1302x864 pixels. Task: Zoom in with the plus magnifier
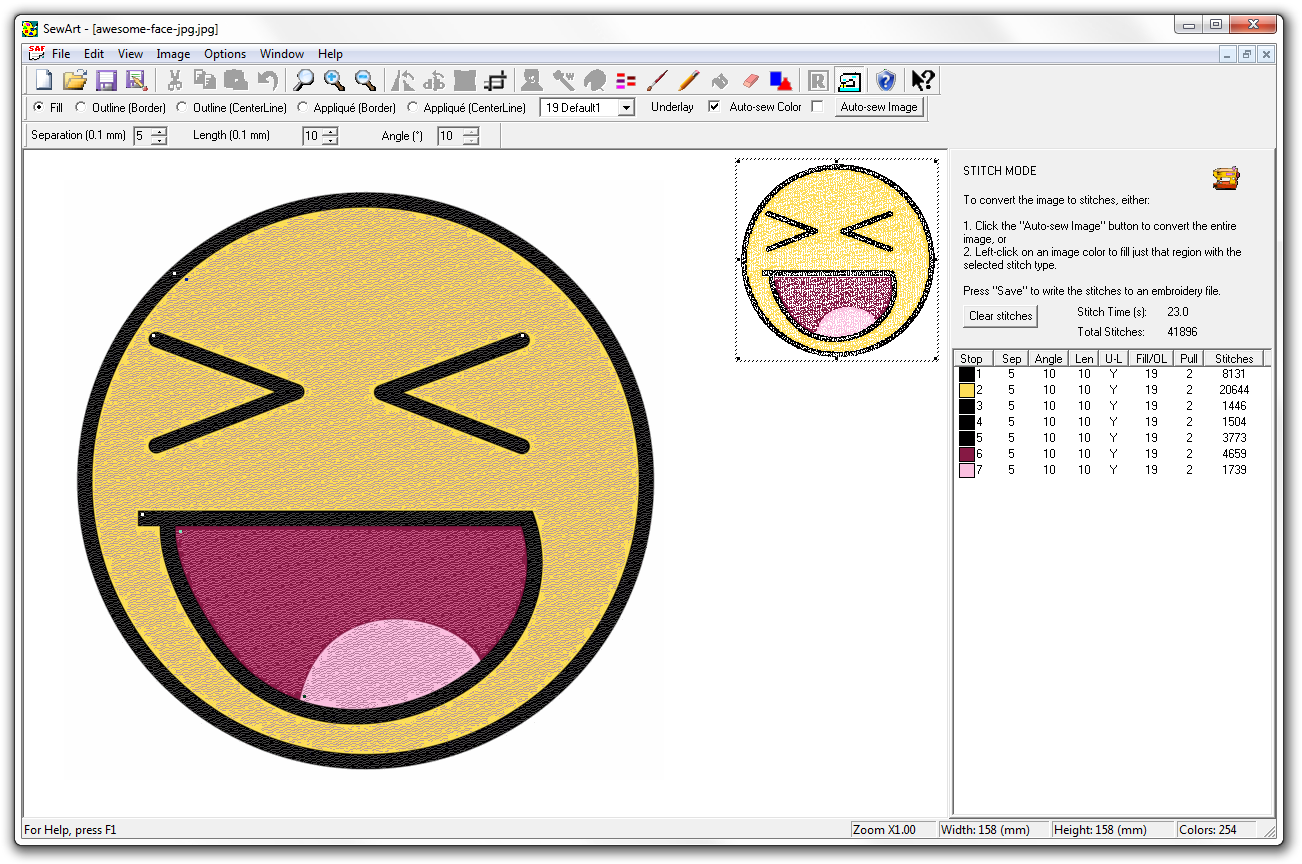click(x=334, y=80)
